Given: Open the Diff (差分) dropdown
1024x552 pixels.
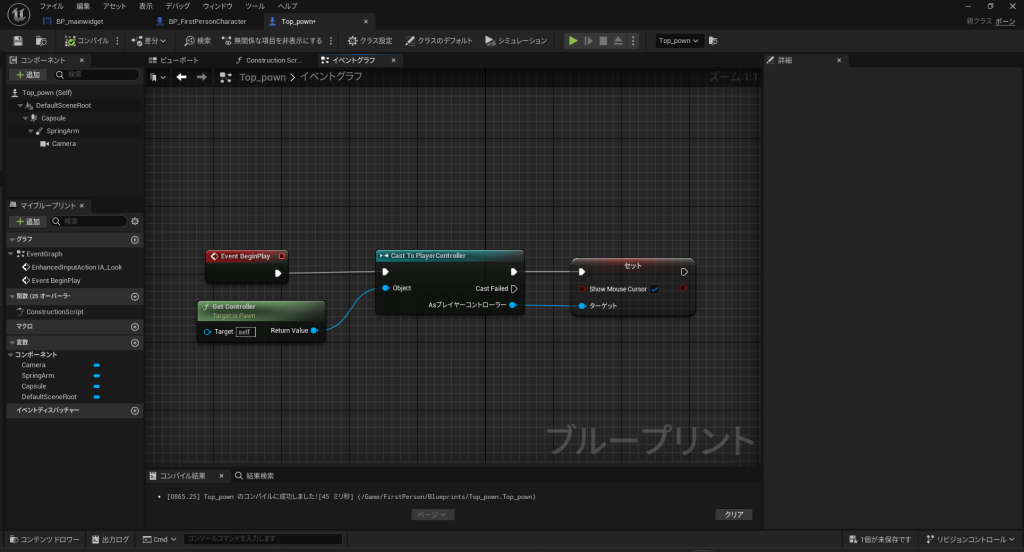Looking at the screenshot, I should pyautogui.click(x=149, y=41).
